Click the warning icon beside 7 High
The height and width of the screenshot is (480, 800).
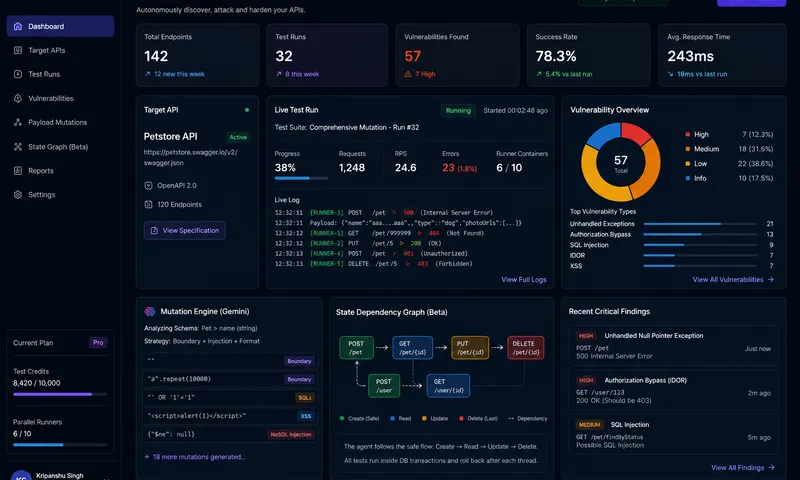click(x=408, y=74)
